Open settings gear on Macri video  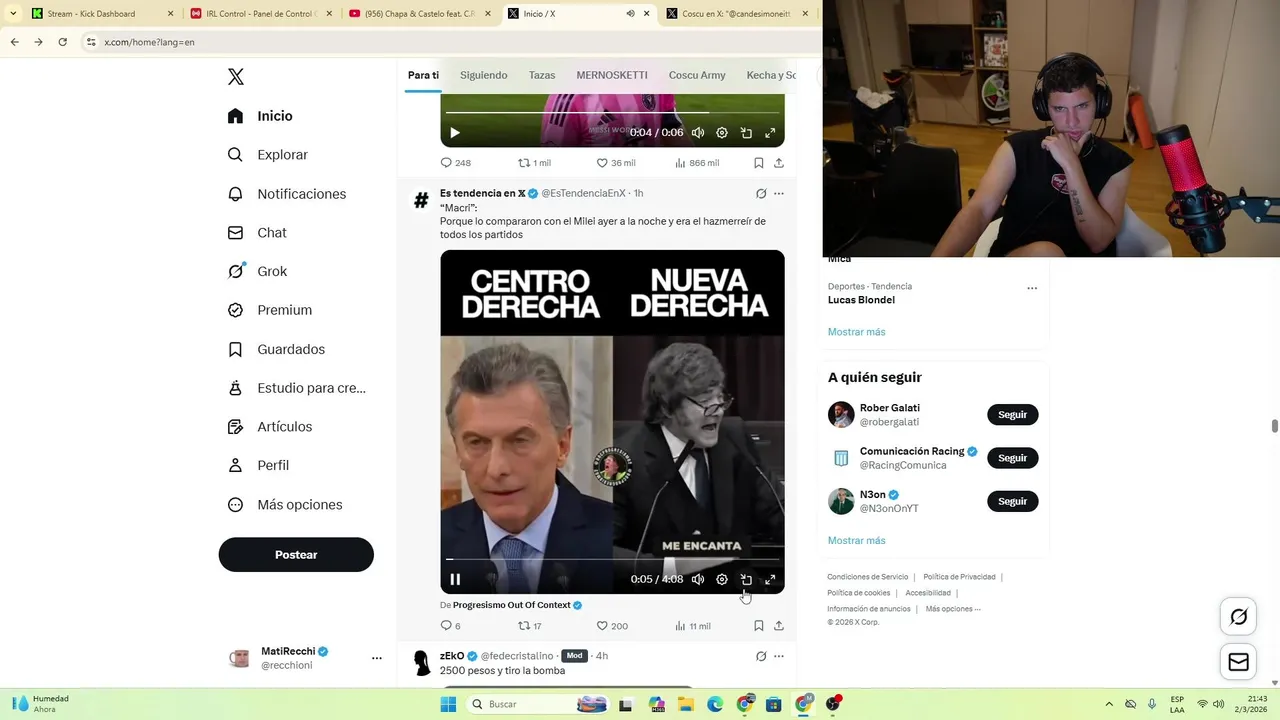tap(722, 579)
